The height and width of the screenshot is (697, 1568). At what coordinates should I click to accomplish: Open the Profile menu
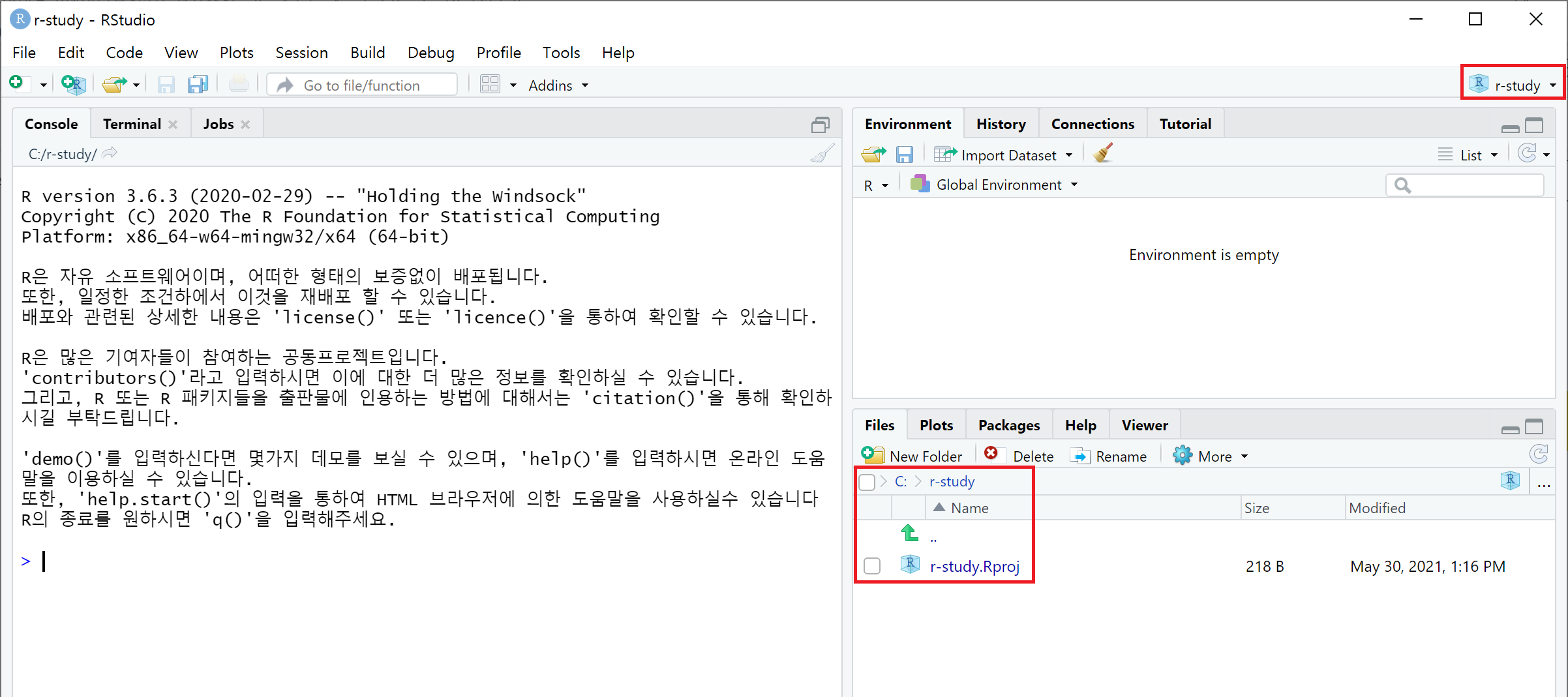pyautogui.click(x=498, y=53)
